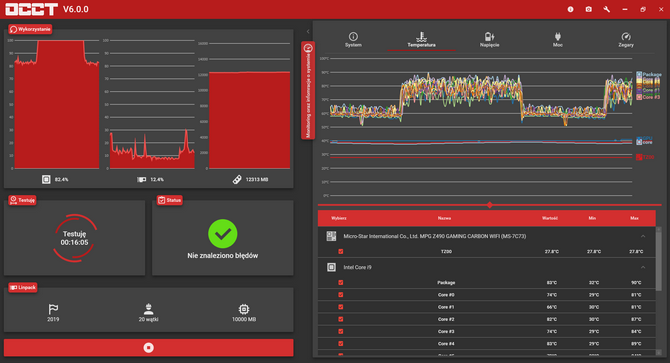Click the GPU core legend marker

(639, 142)
